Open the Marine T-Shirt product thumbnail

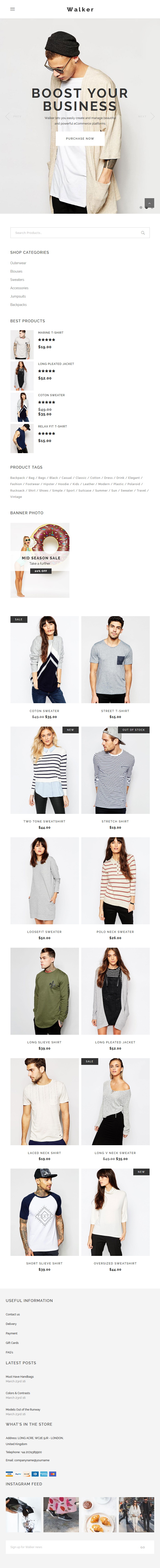click(x=22, y=345)
